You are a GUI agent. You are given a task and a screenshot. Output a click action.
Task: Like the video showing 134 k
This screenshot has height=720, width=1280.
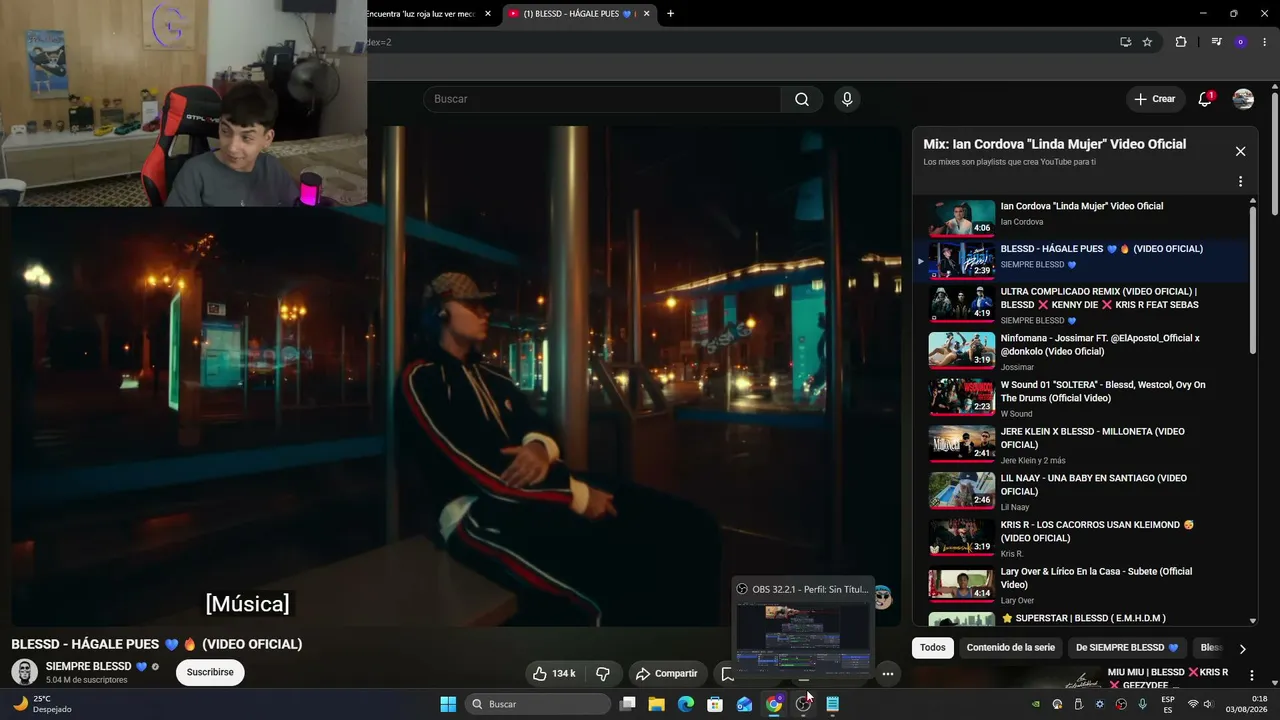pyautogui.click(x=554, y=674)
